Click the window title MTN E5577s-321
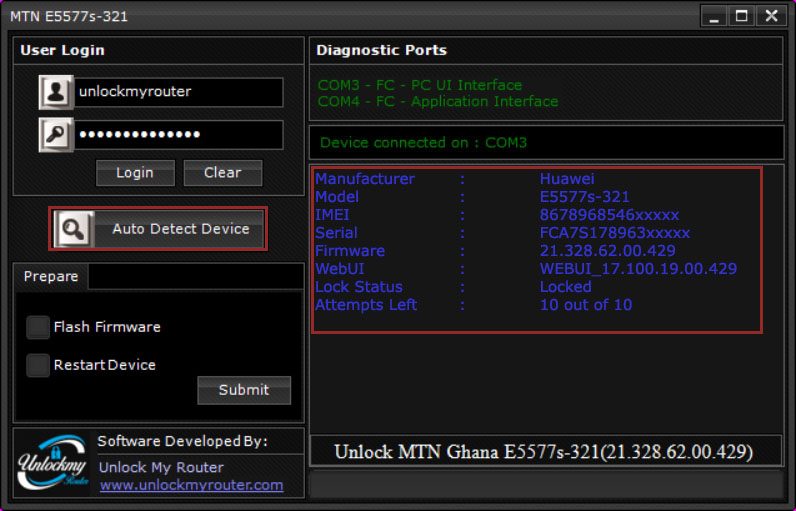Screen dimensions: 796x511 [69, 17]
